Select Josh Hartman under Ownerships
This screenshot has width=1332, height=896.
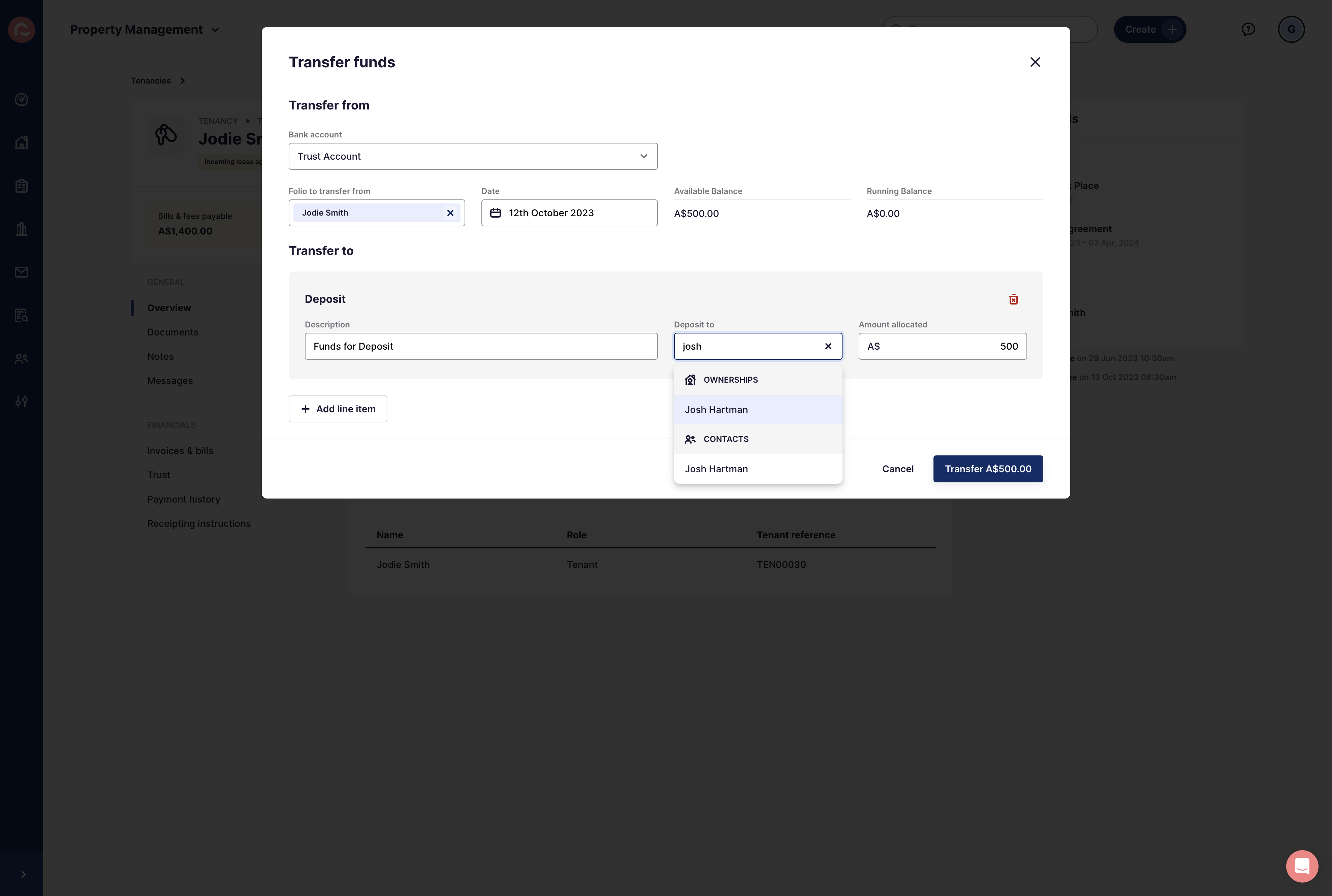[758, 409]
